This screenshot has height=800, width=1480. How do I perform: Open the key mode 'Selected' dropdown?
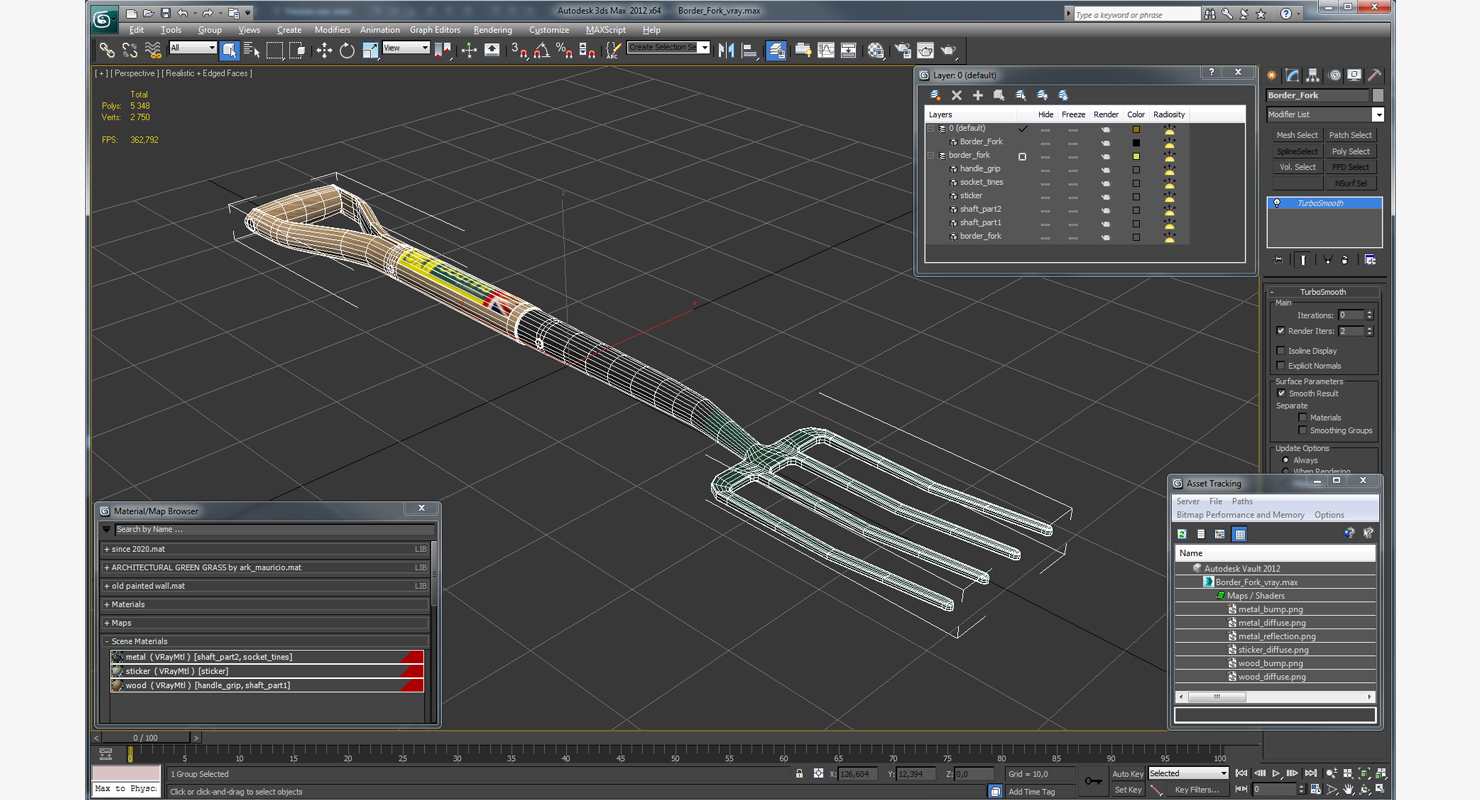(1188, 774)
